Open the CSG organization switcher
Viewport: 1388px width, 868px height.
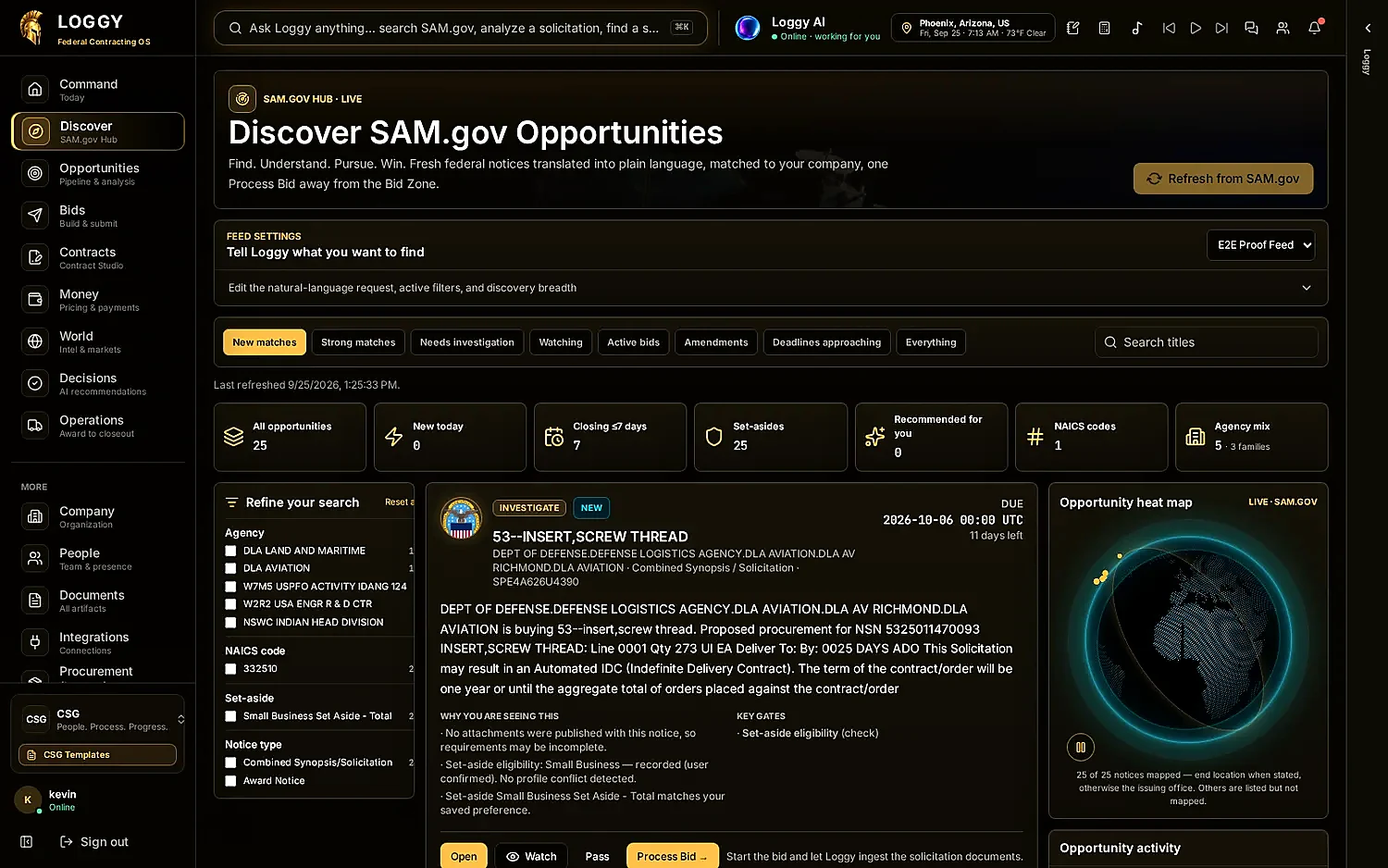click(97, 719)
